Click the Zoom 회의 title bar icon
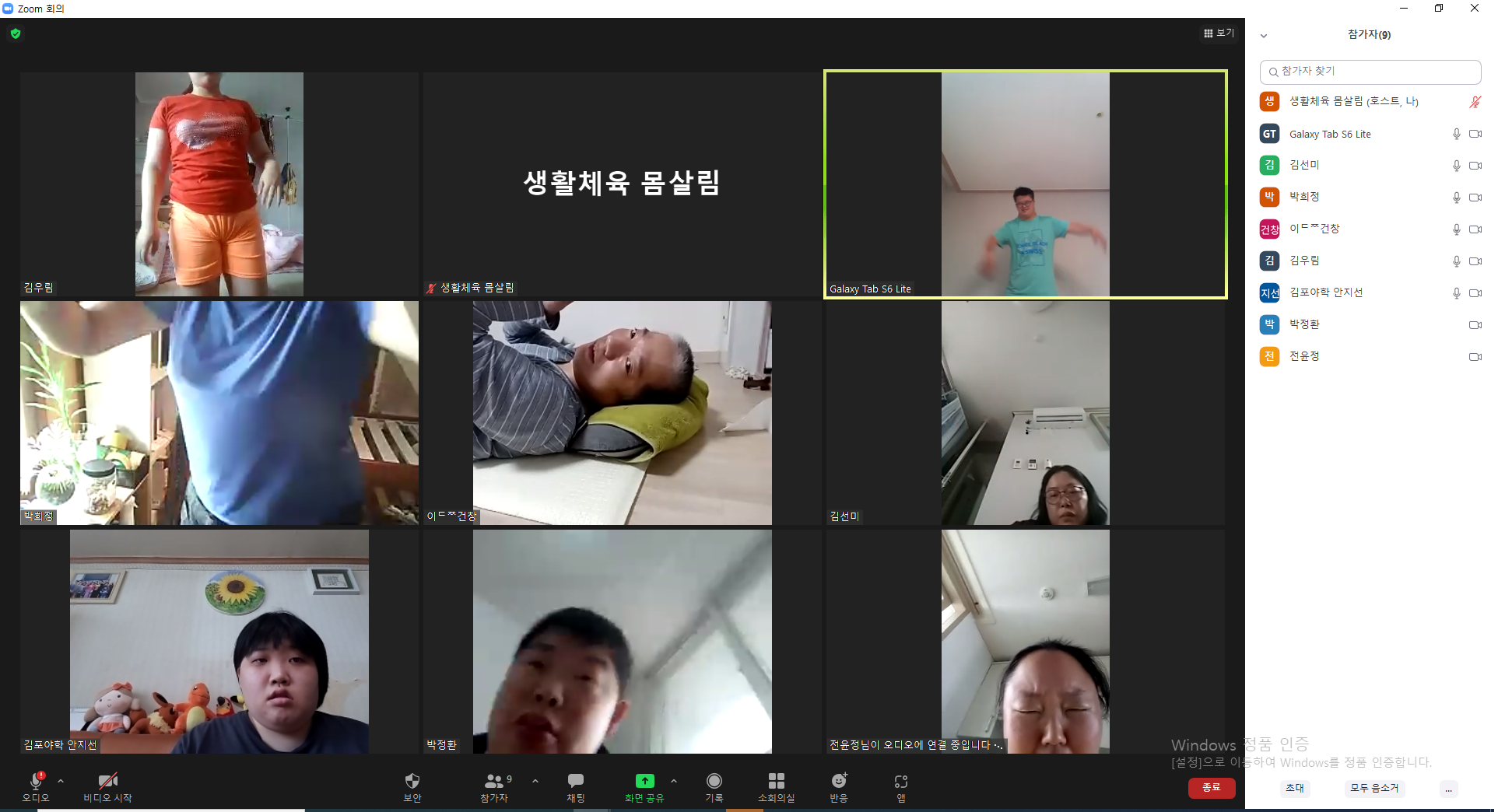Viewport: 1505px width, 812px height. pyautogui.click(x=8, y=9)
